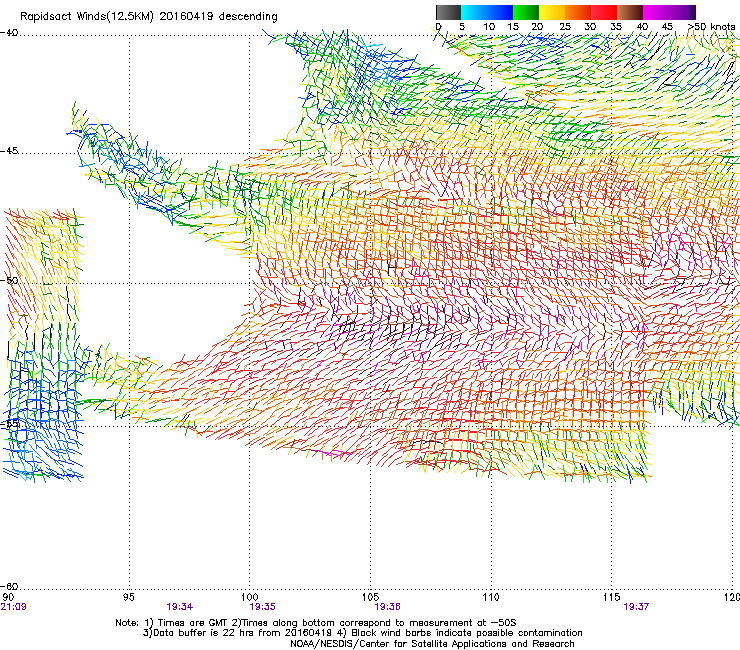Select the '-45' latitude label
This screenshot has height=650, width=740.
pyautogui.click(x=9, y=151)
